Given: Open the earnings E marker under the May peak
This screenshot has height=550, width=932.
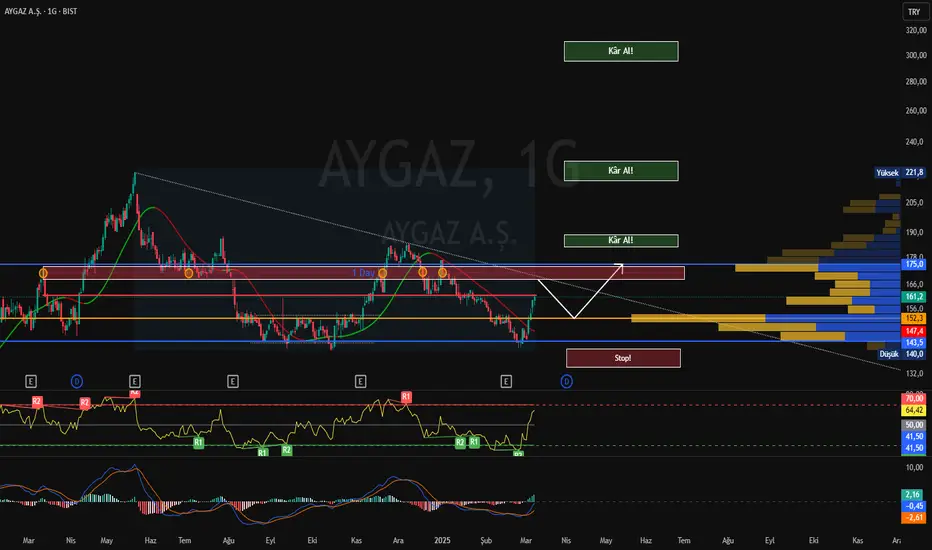Looking at the screenshot, I should click(x=134, y=381).
